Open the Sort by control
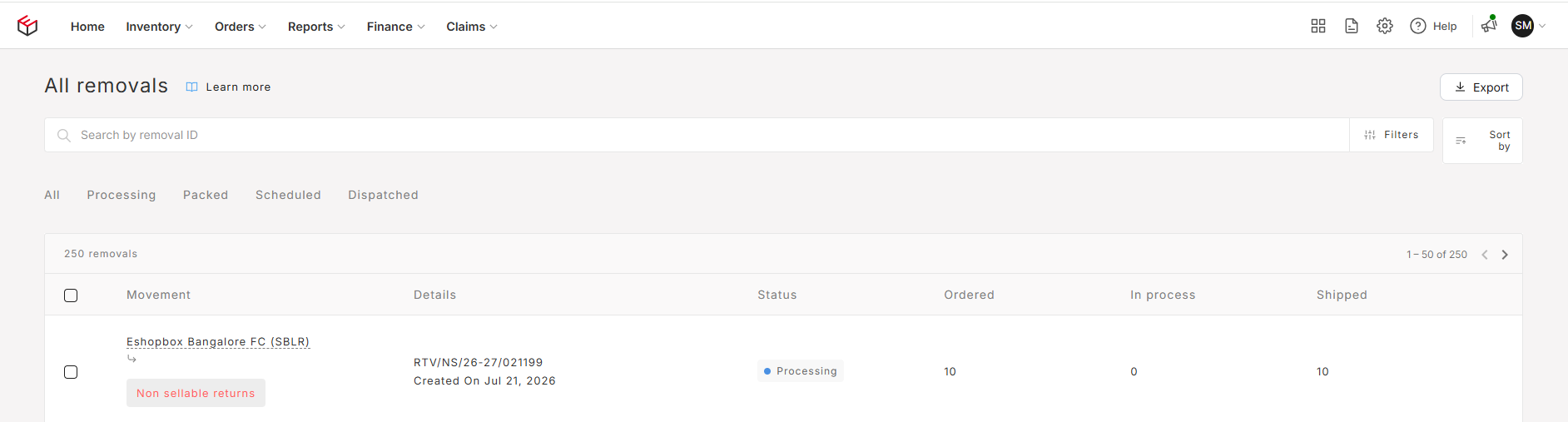 (1482, 141)
